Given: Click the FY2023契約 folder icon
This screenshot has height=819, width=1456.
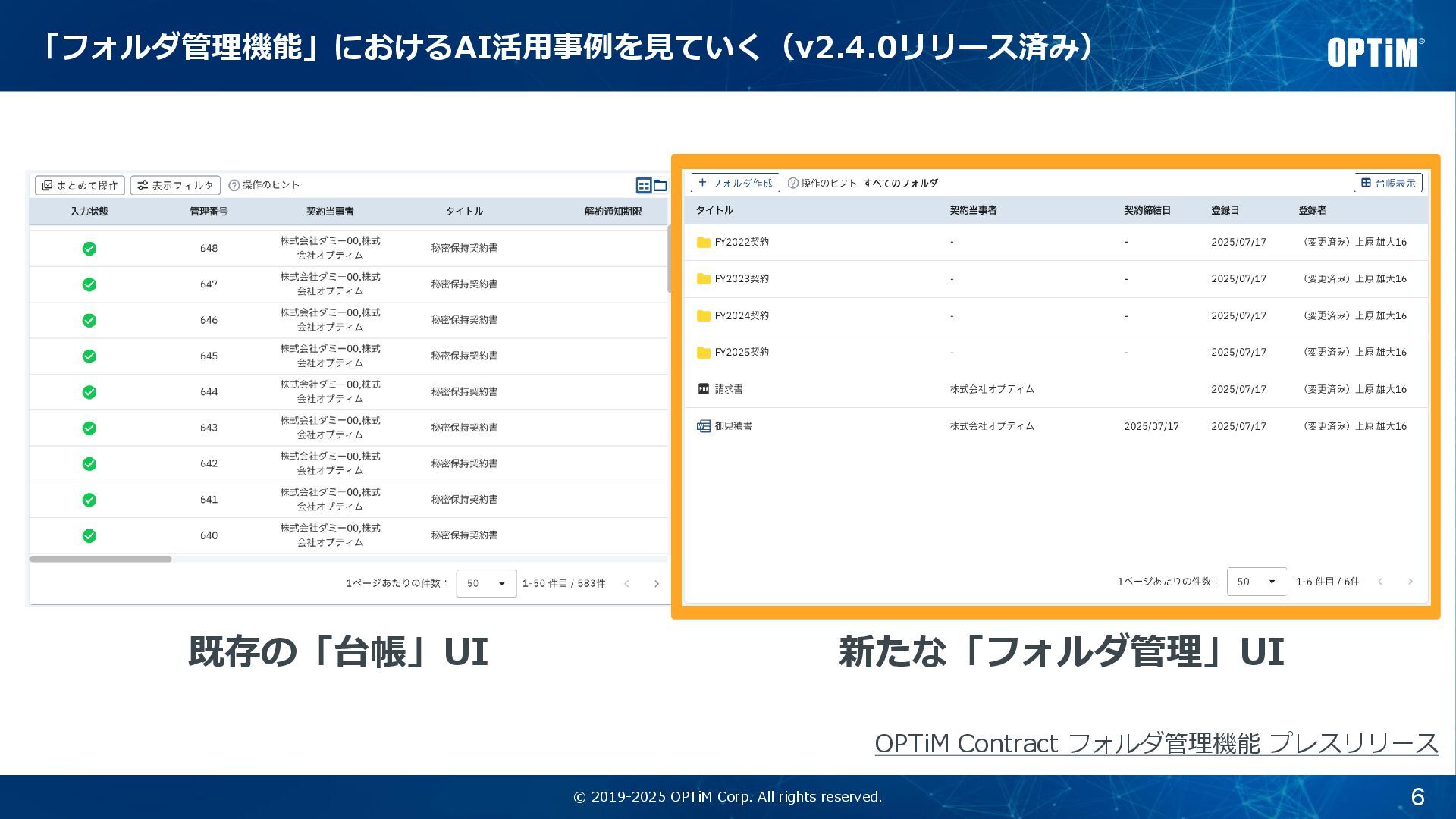Looking at the screenshot, I should [x=703, y=279].
